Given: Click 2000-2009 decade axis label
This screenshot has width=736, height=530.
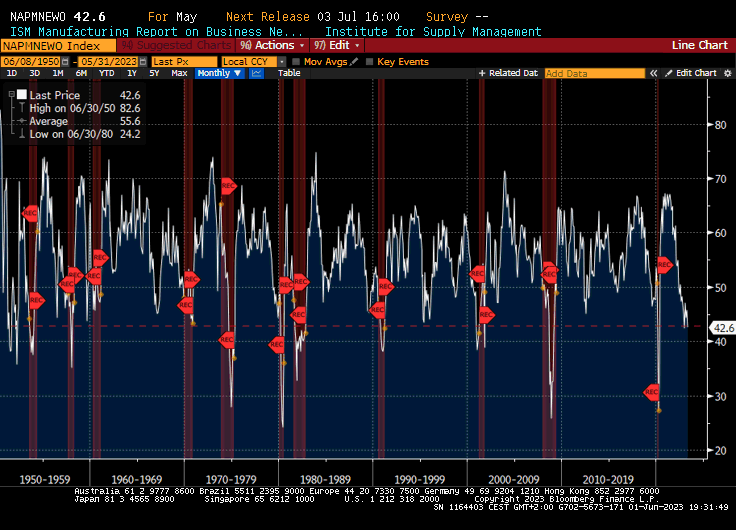Looking at the screenshot, I should 514,479.
